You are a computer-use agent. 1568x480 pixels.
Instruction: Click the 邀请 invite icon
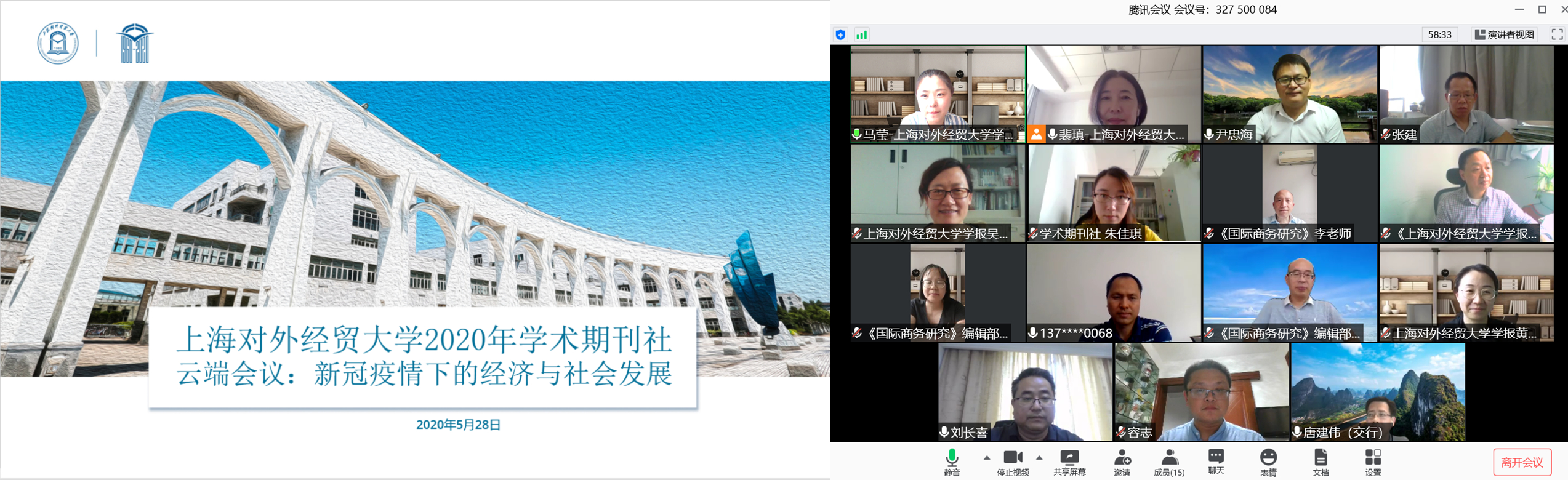[1122, 462]
